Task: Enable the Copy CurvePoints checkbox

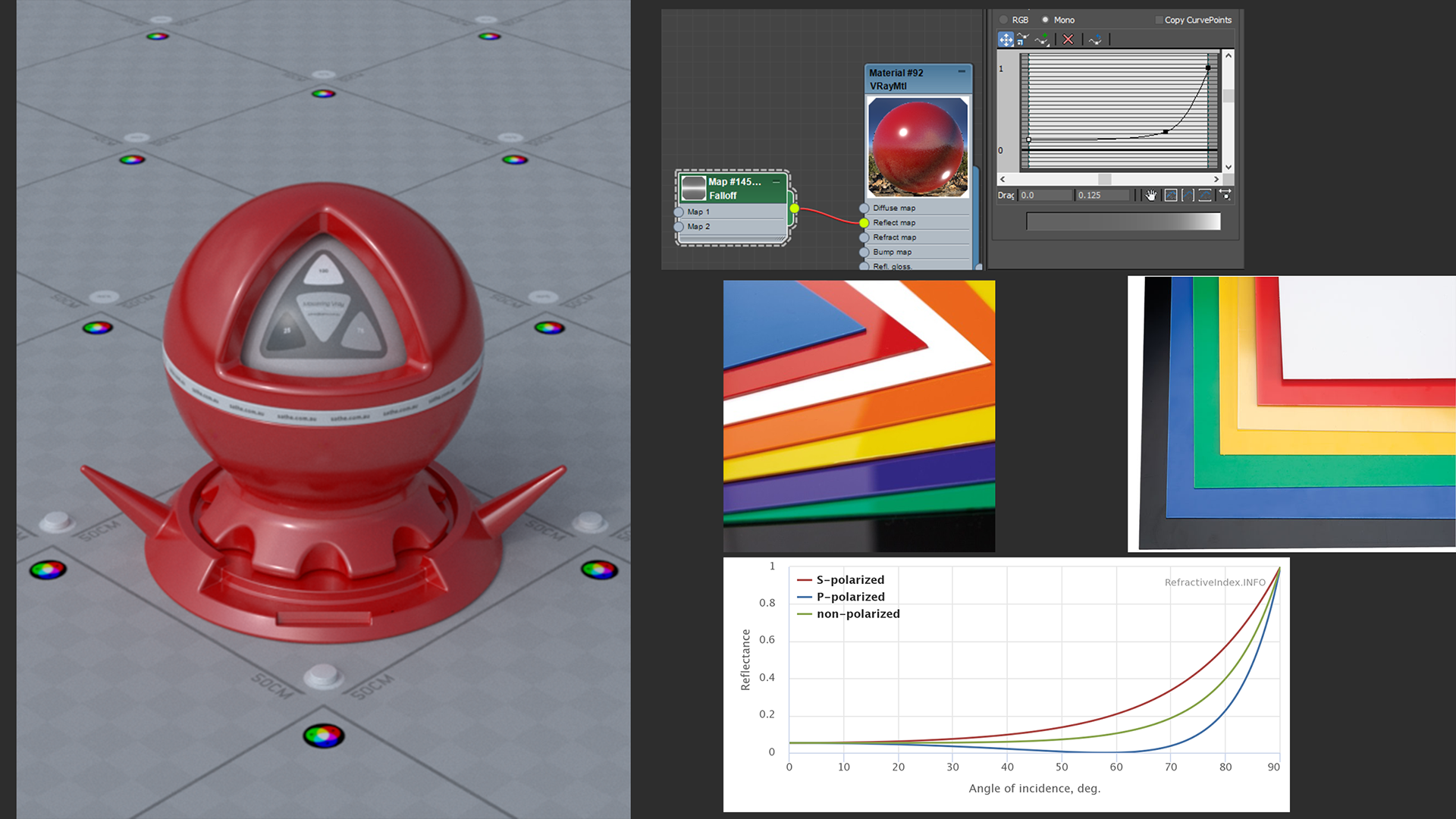Action: (x=1159, y=20)
